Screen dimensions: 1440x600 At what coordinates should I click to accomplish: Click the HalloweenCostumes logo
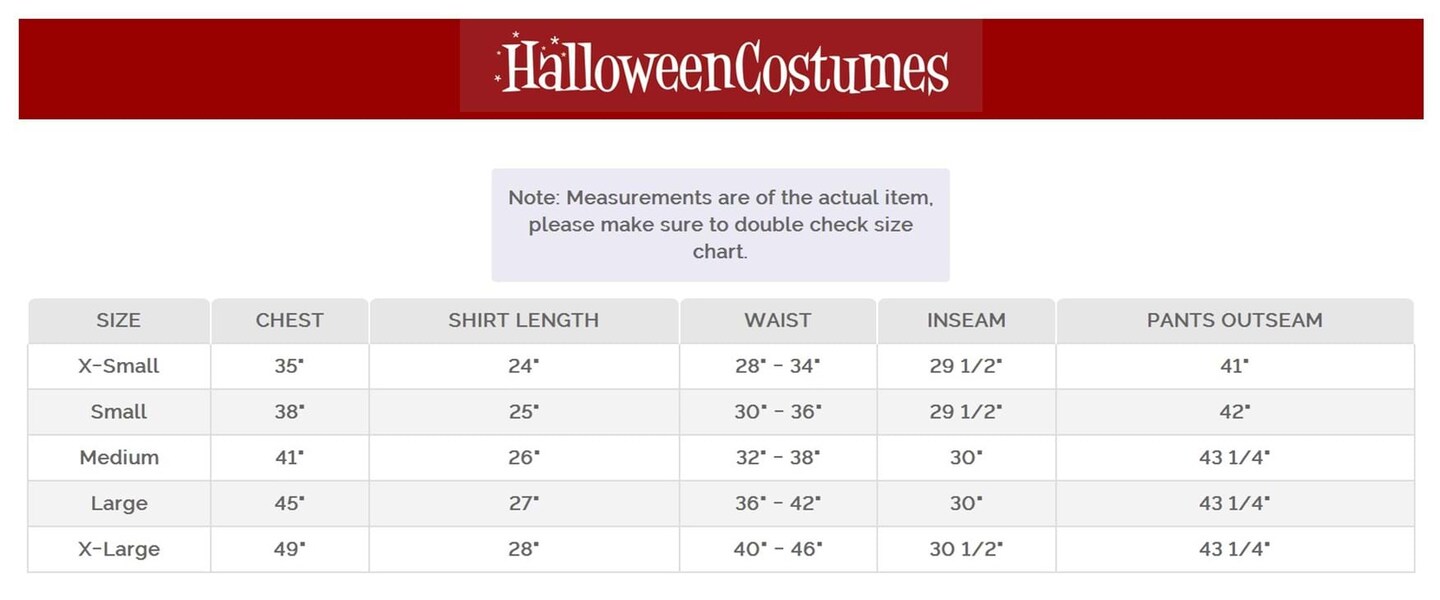tap(721, 66)
